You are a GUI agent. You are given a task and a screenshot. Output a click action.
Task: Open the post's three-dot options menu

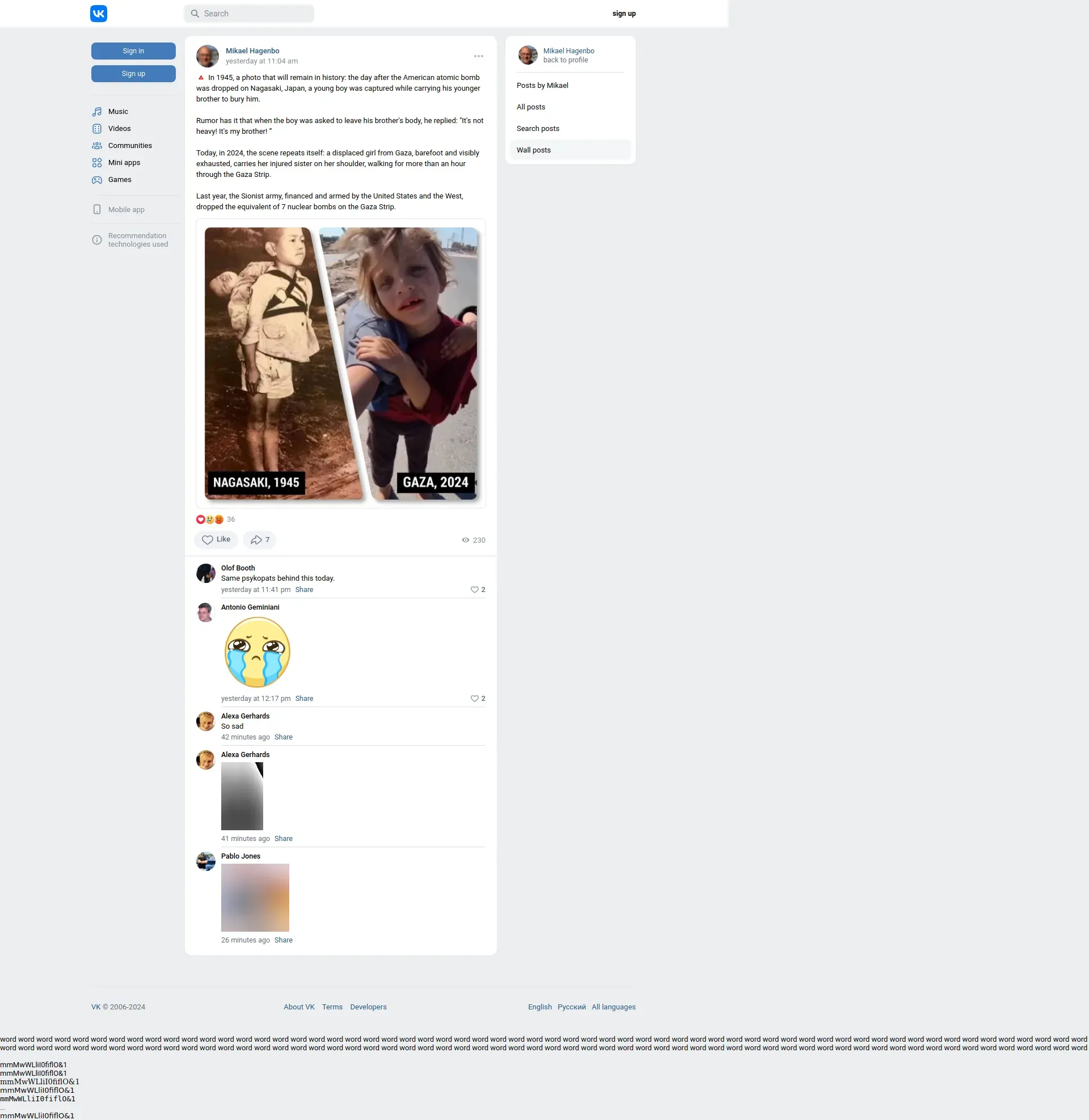478,56
